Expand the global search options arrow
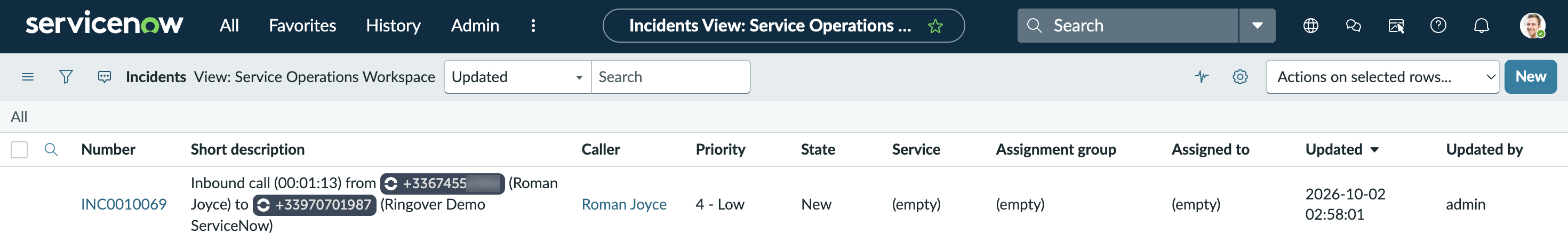This screenshot has height=241, width=1568. tap(1257, 26)
